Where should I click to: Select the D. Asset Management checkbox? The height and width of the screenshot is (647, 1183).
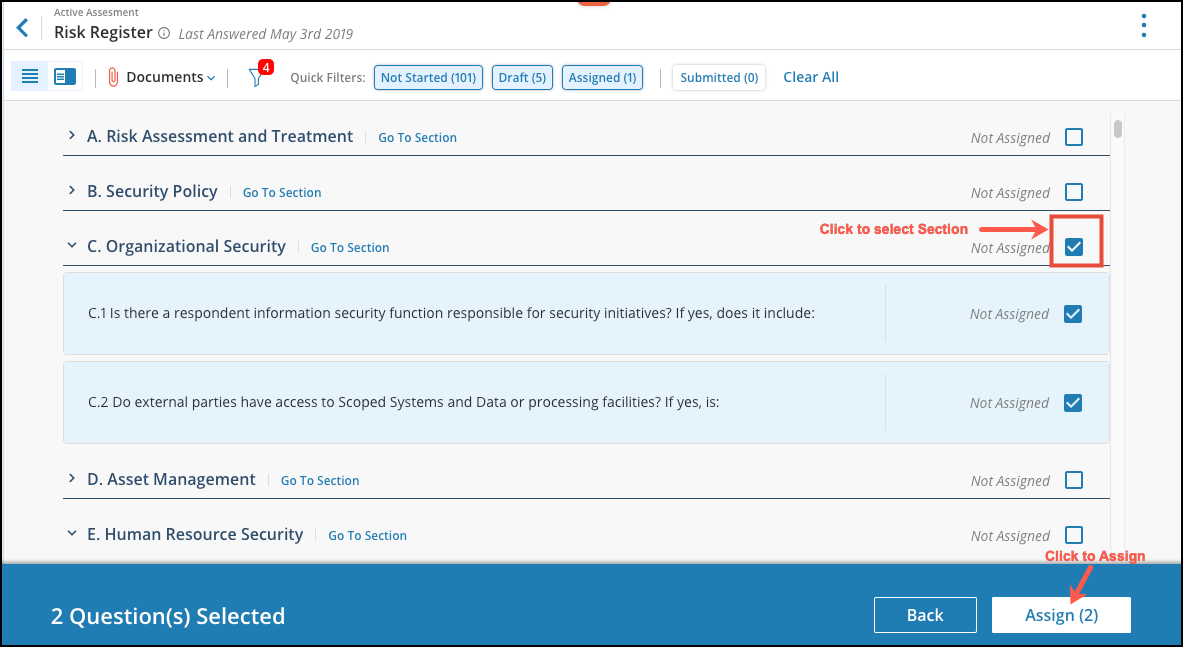(x=1074, y=480)
